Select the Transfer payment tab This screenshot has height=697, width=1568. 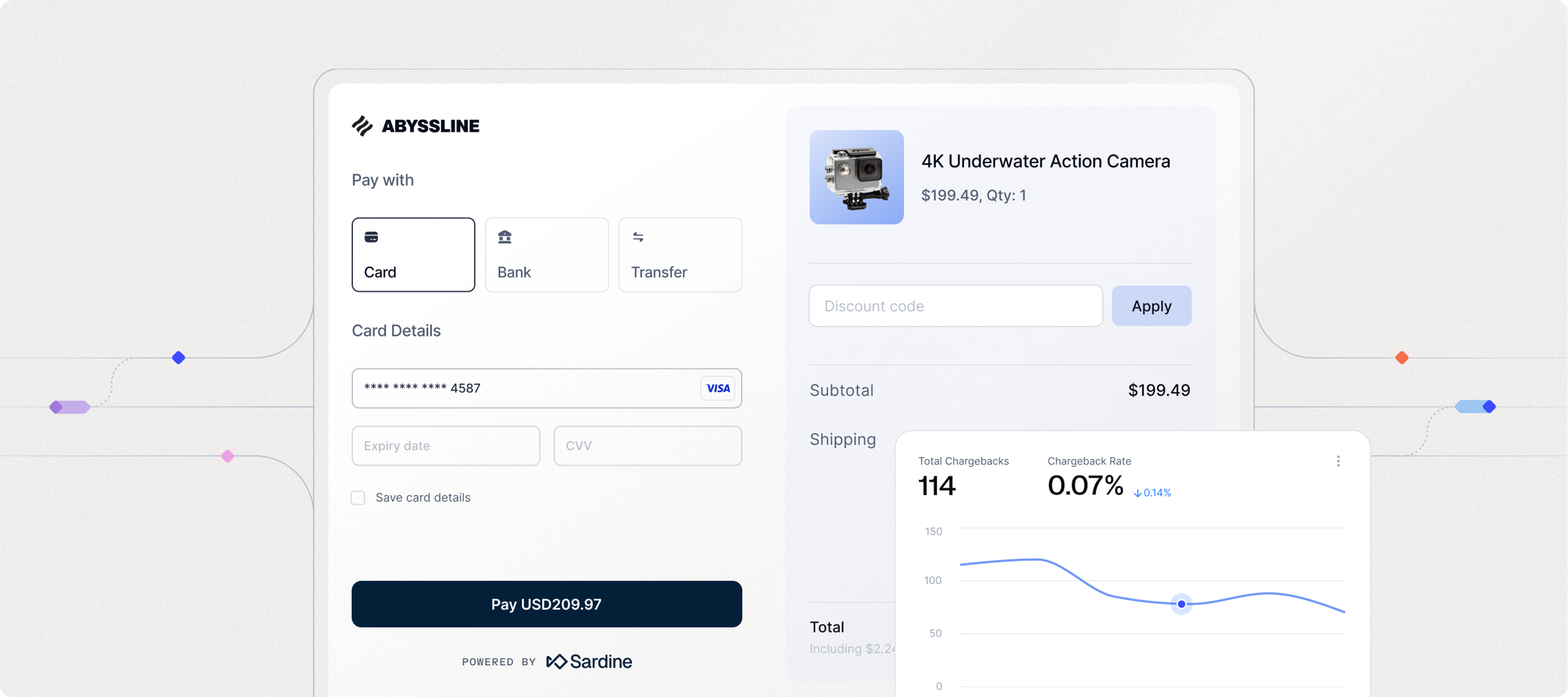(x=680, y=255)
